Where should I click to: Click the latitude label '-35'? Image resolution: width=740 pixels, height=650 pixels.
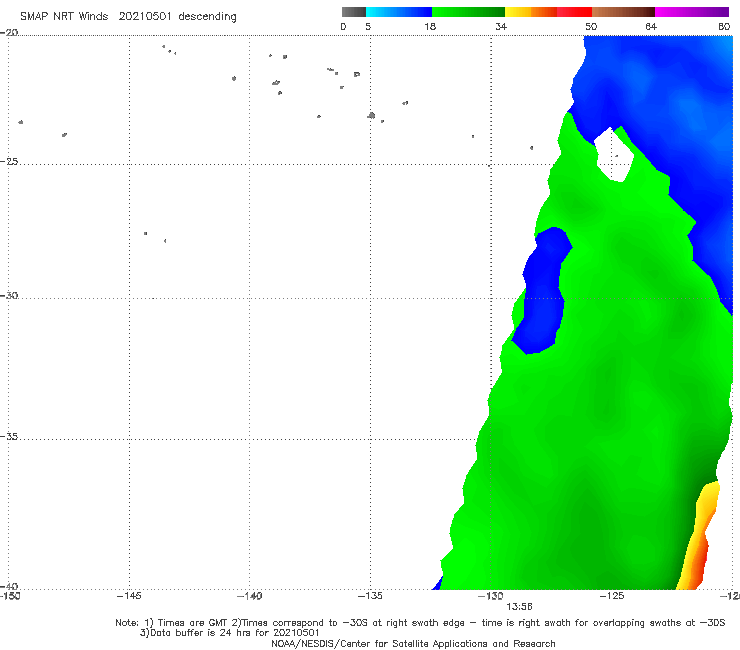9,437
